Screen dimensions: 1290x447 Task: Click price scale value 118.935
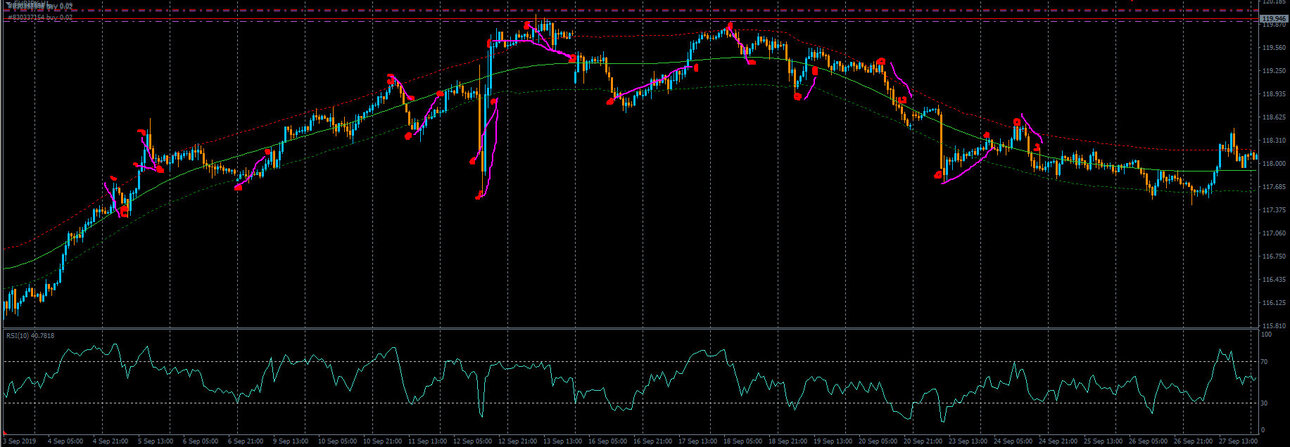1273,94
